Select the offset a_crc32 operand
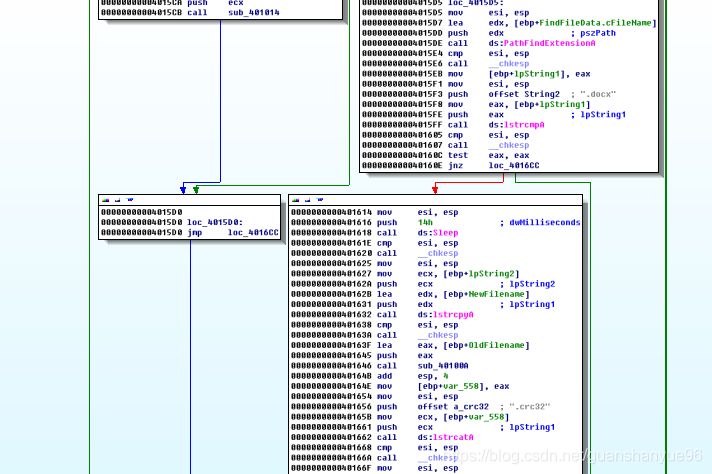The height and width of the screenshot is (474, 712). pos(453,406)
